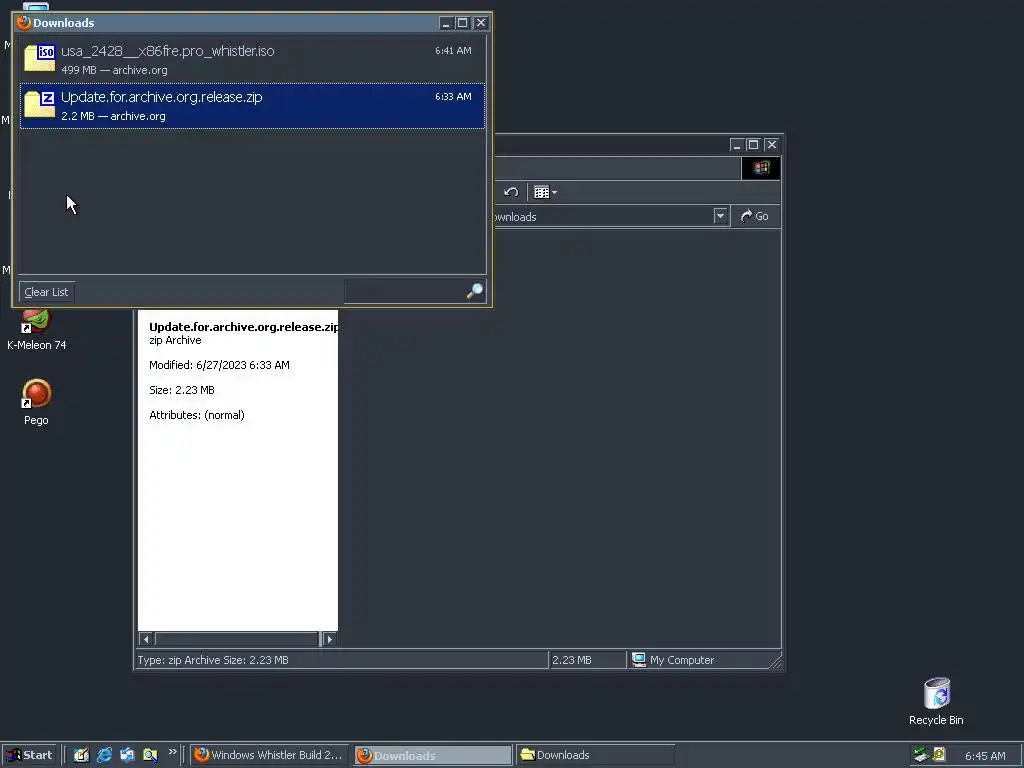Open the Recycle Bin desktop icon
The width and height of the screenshot is (1024, 768).
click(936, 701)
